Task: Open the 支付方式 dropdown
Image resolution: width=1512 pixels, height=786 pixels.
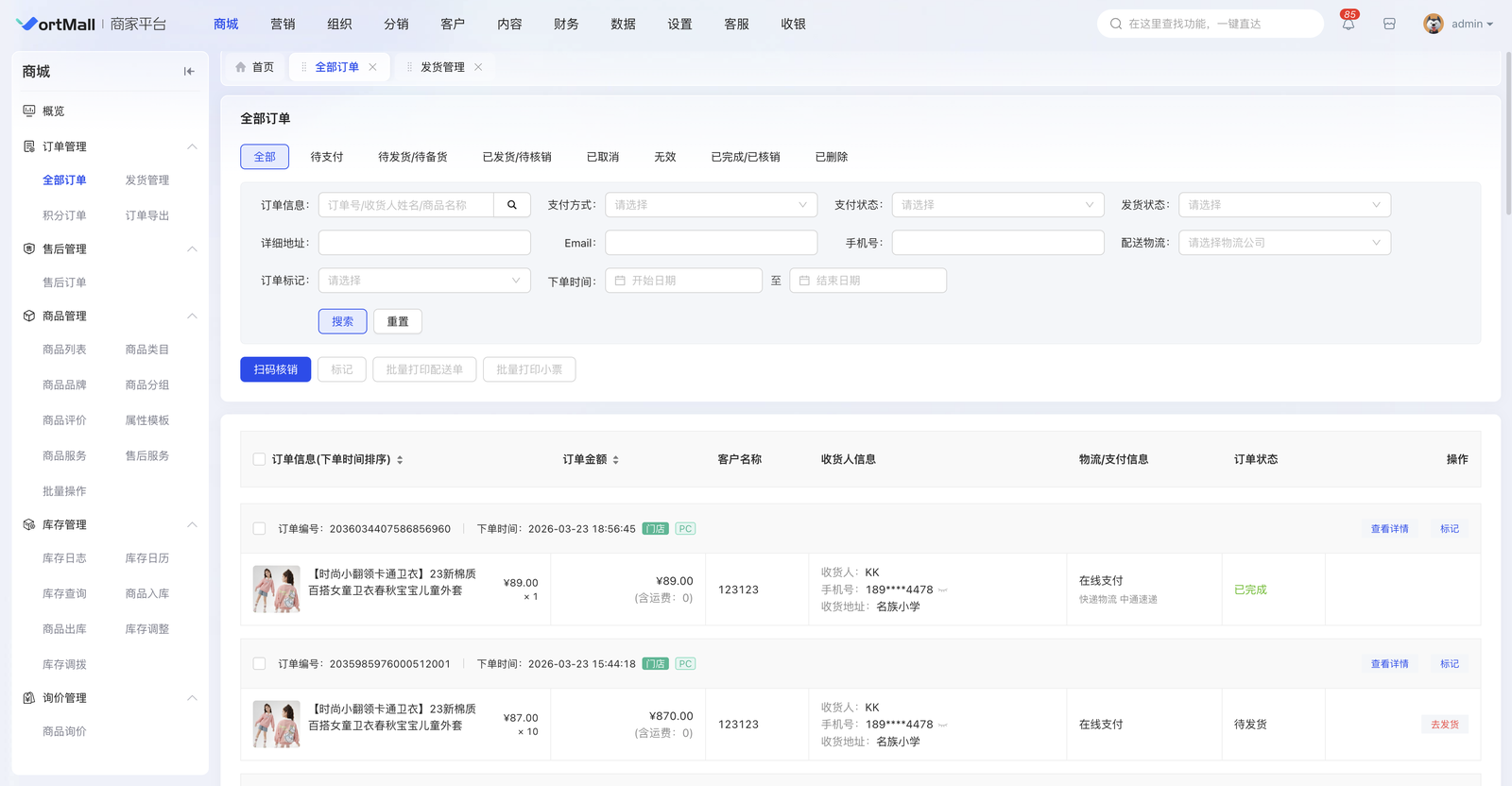Action: [711, 205]
